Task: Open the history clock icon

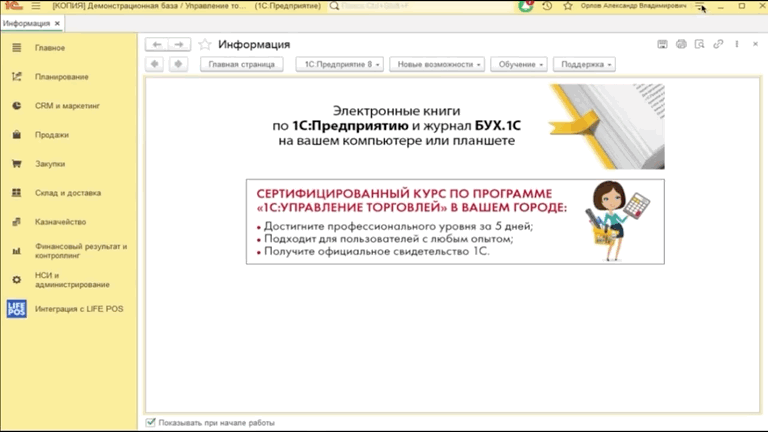Action: point(547,6)
